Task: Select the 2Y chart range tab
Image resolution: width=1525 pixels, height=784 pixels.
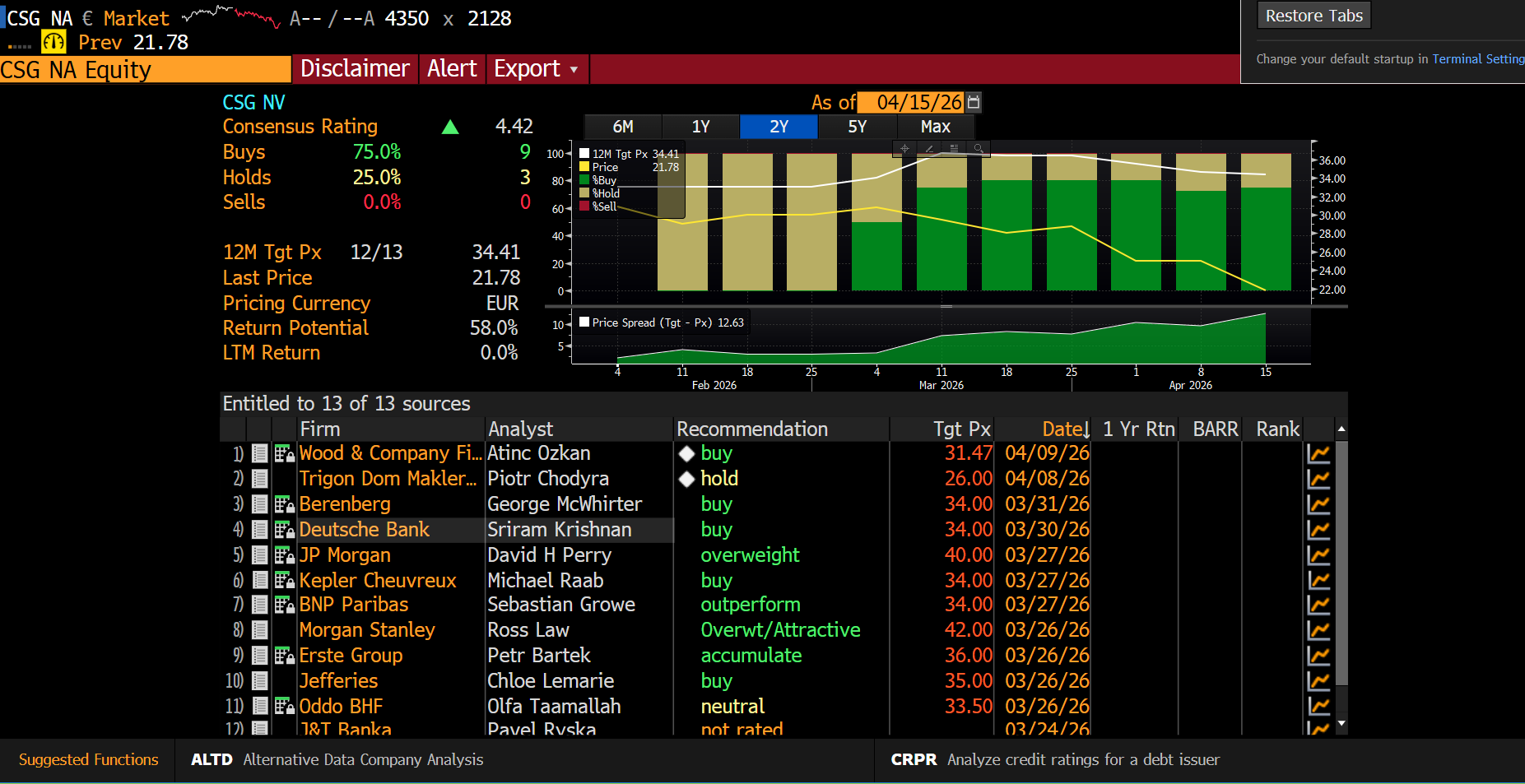Action: click(779, 127)
